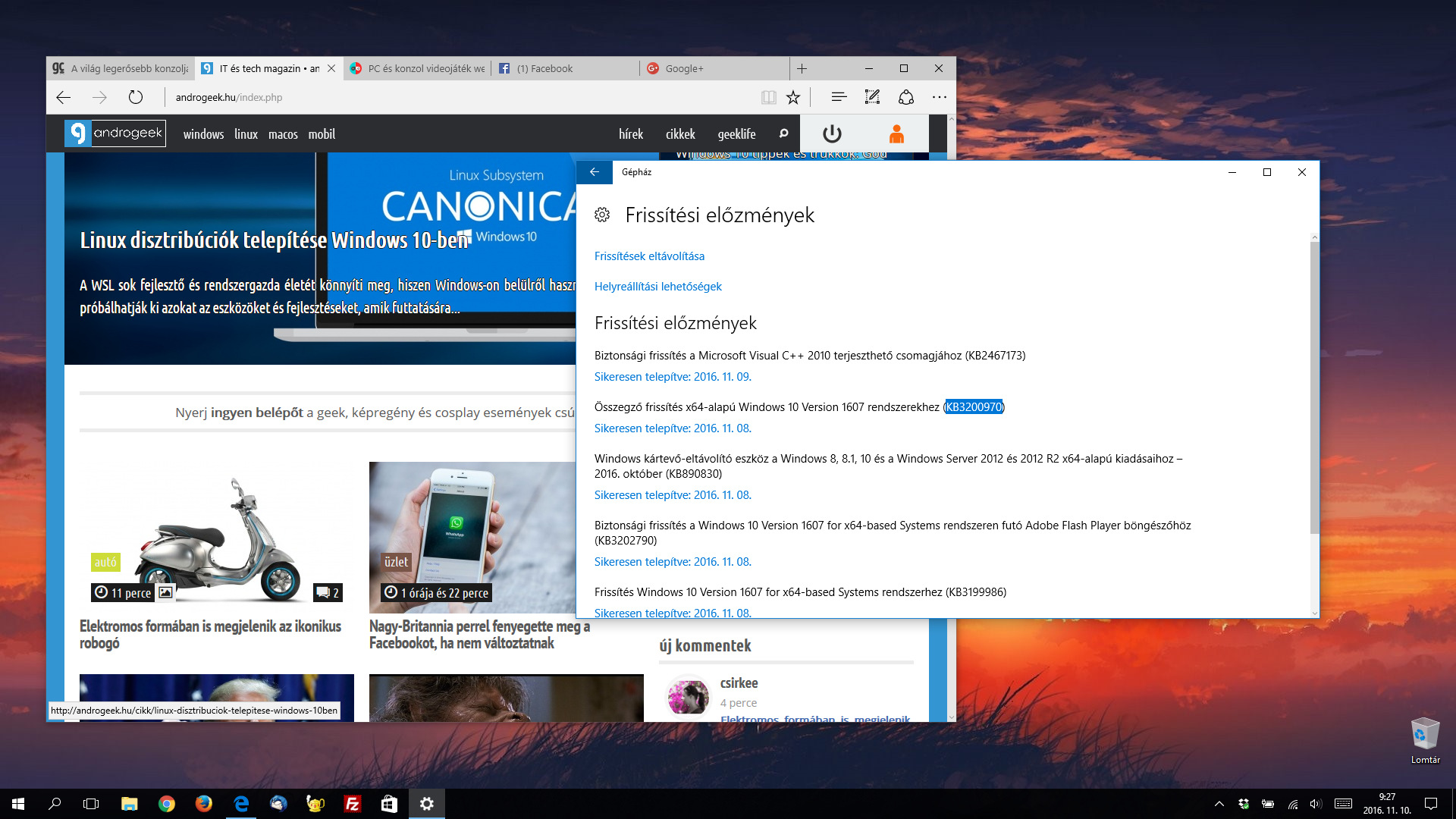The height and width of the screenshot is (819, 1456).
Task: Open a new Edge tab with plus button
Action: click(x=802, y=68)
